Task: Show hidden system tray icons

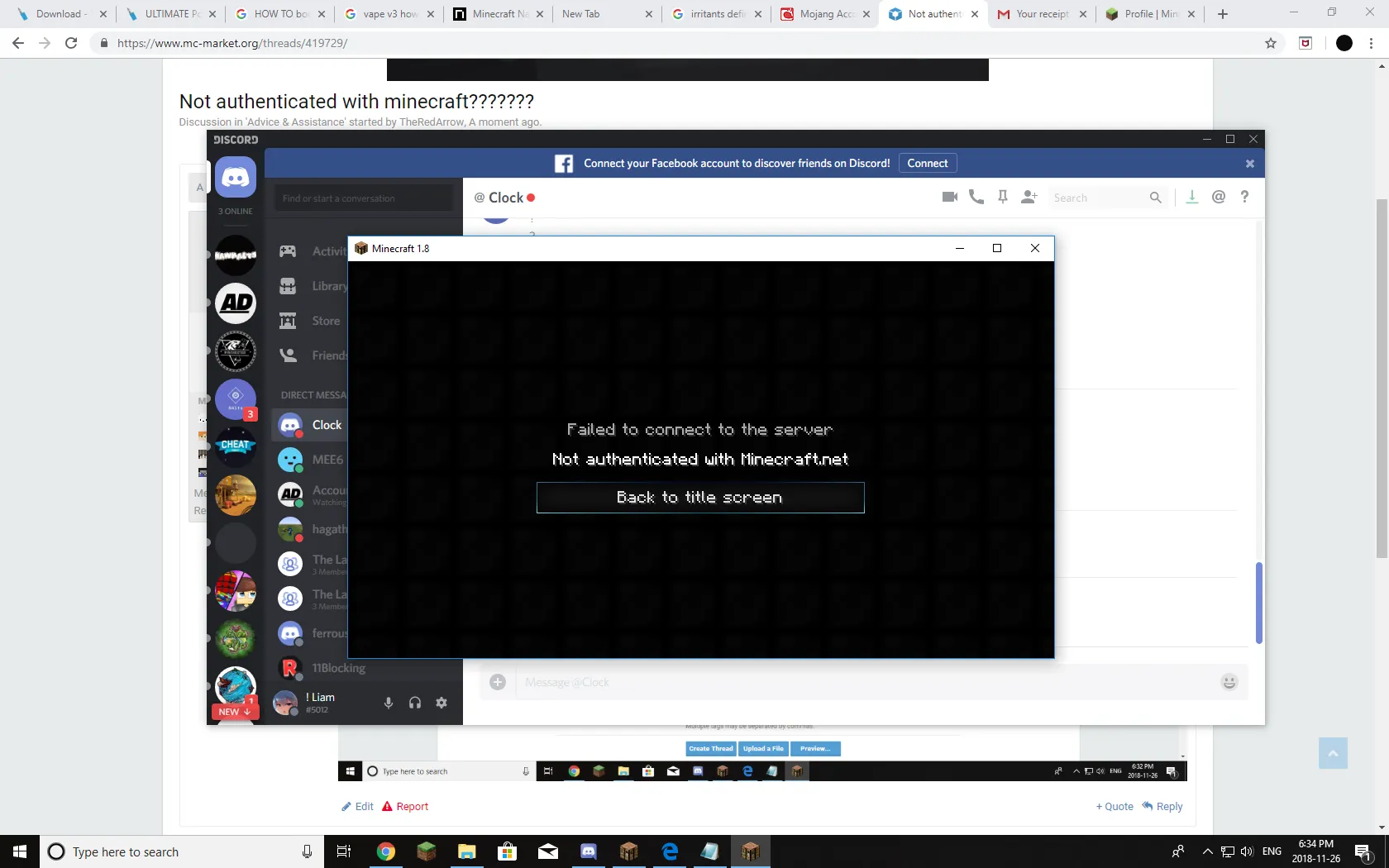Action: point(1207,851)
